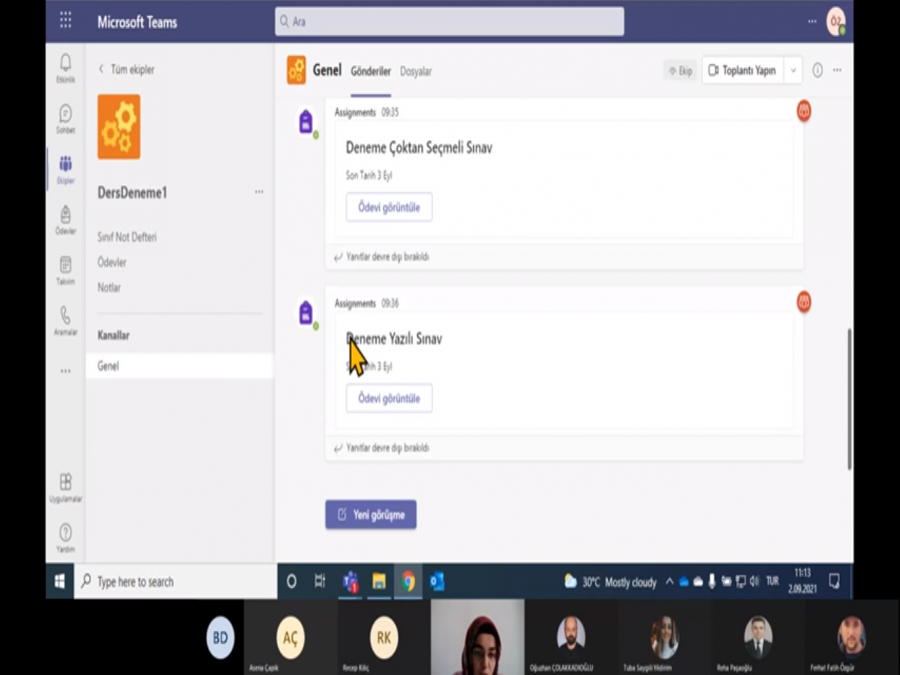Open DersDeneme1 more options ellipsis

tap(259, 192)
